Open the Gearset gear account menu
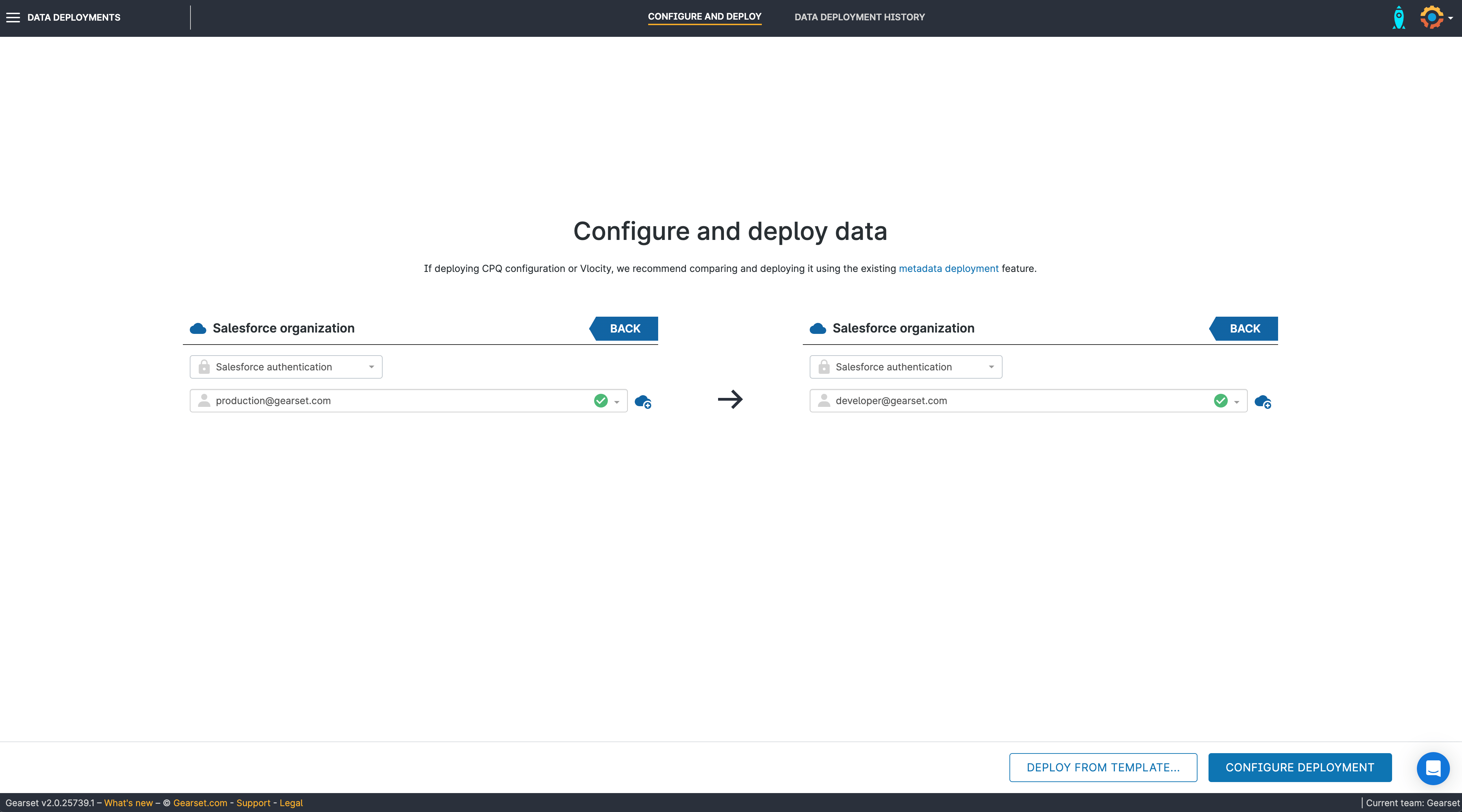 (x=1432, y=18)
